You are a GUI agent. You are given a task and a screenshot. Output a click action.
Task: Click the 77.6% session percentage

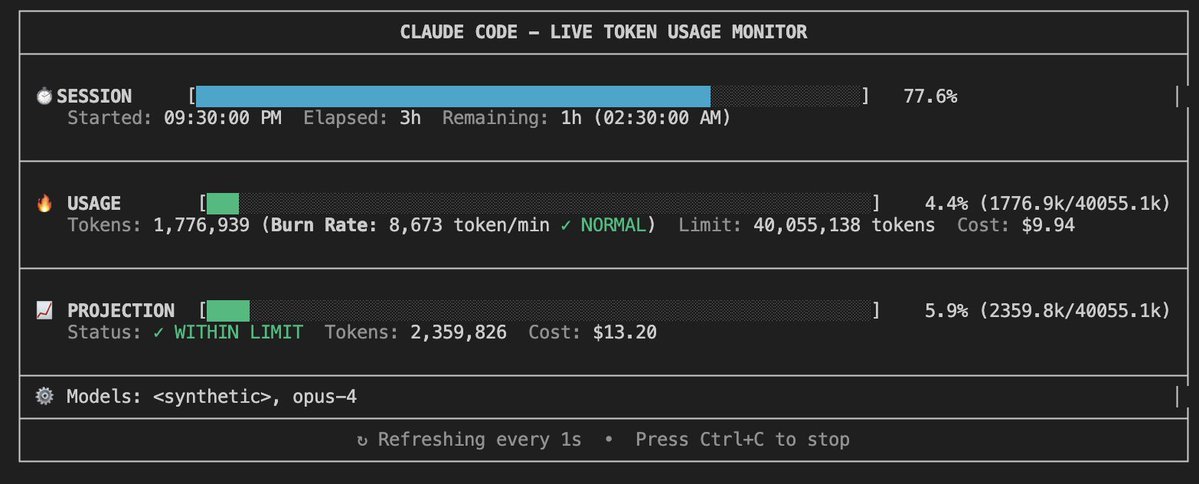930,97
